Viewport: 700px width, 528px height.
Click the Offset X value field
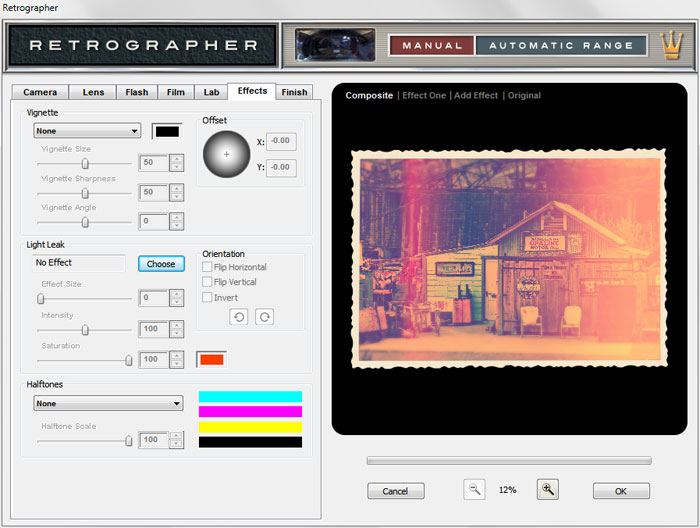pyautogui.click(x=281, y=141)
